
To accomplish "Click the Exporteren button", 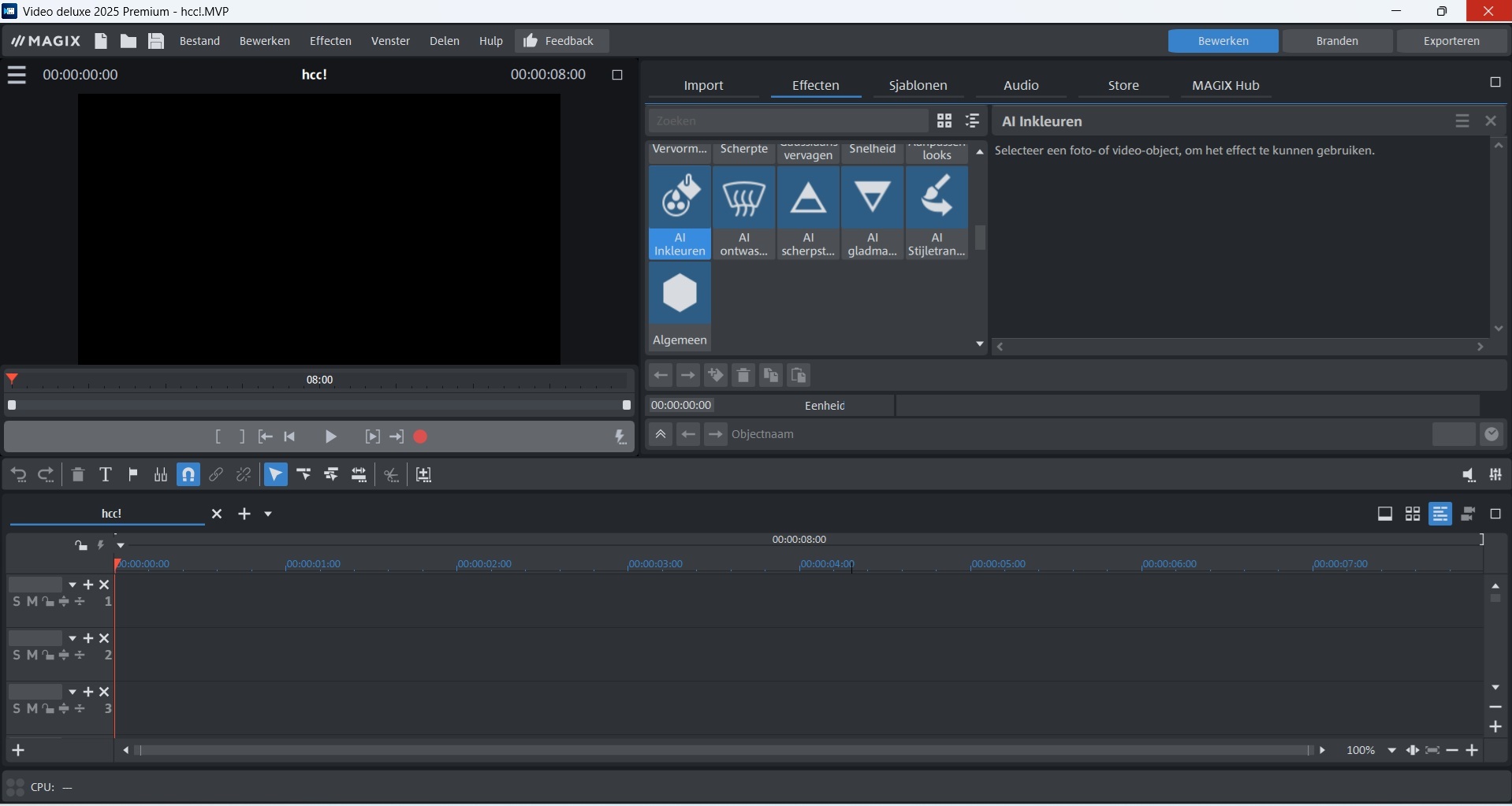I will point(1451,41).
